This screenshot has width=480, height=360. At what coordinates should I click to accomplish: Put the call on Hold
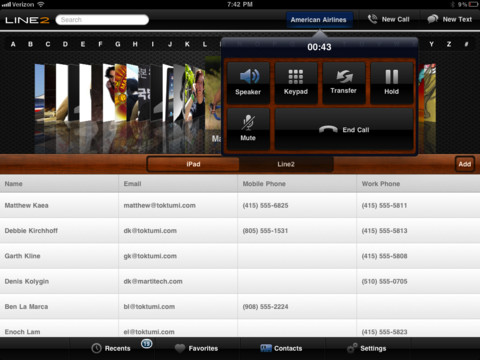coord(392,83)
